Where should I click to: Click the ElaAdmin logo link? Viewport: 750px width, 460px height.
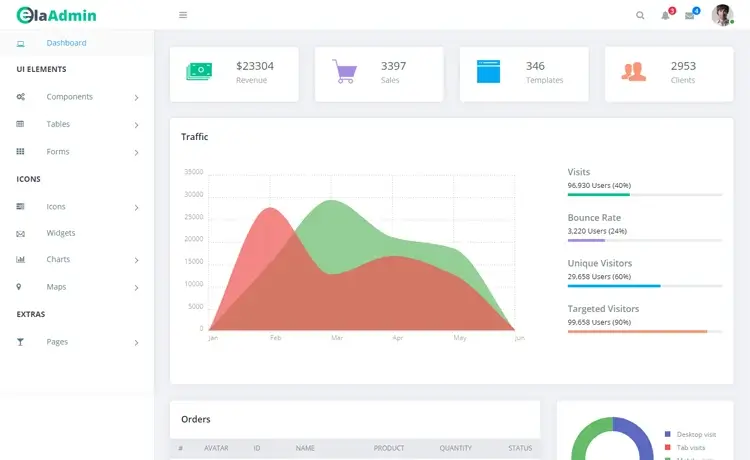point(56,15)
